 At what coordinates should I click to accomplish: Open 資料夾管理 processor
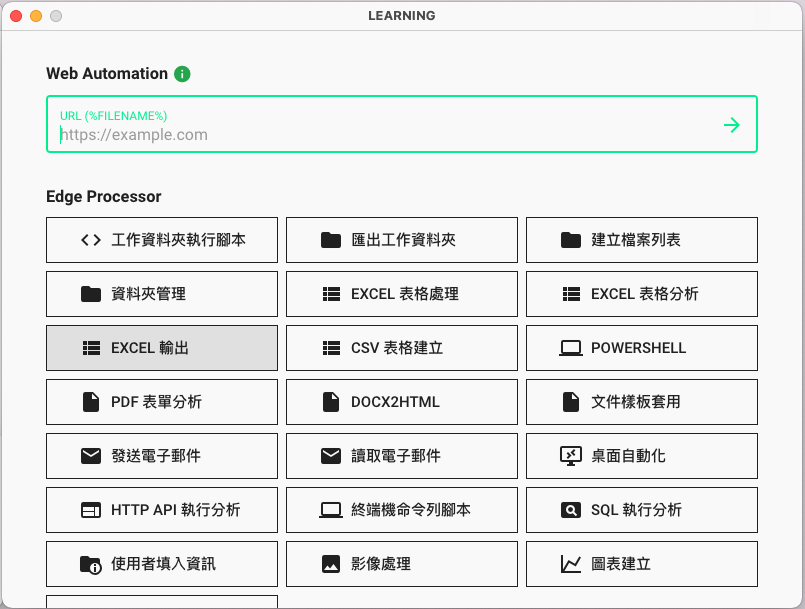pos(162,294)
